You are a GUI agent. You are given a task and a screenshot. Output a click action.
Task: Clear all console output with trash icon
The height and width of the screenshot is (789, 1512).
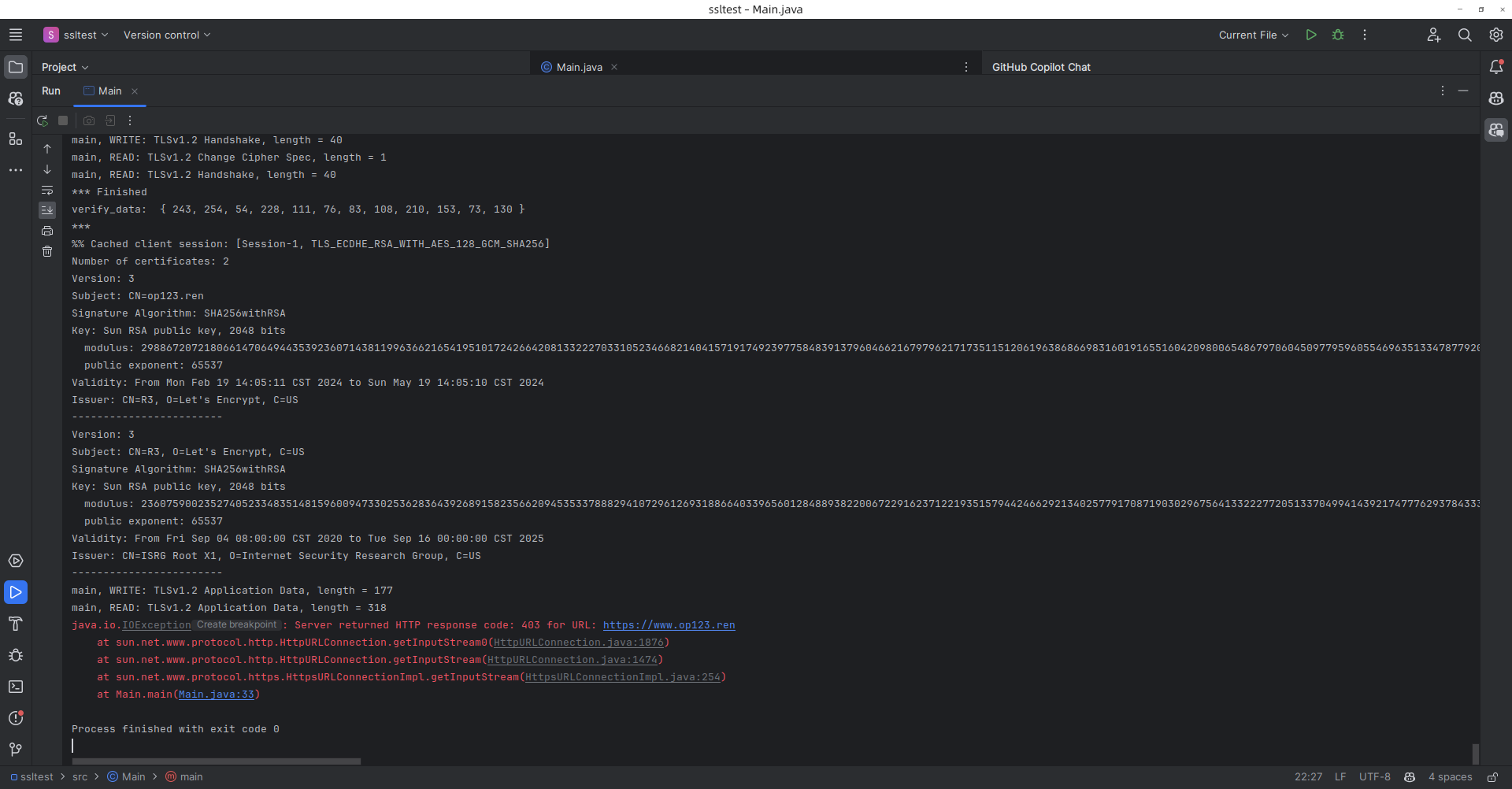click(47, 251)
